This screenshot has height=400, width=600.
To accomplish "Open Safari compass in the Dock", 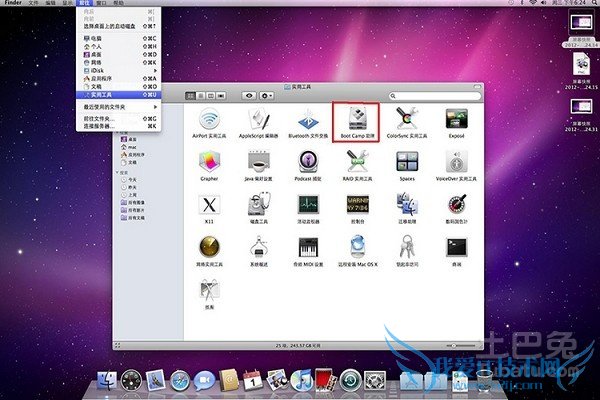I will [x=179, y=381].
